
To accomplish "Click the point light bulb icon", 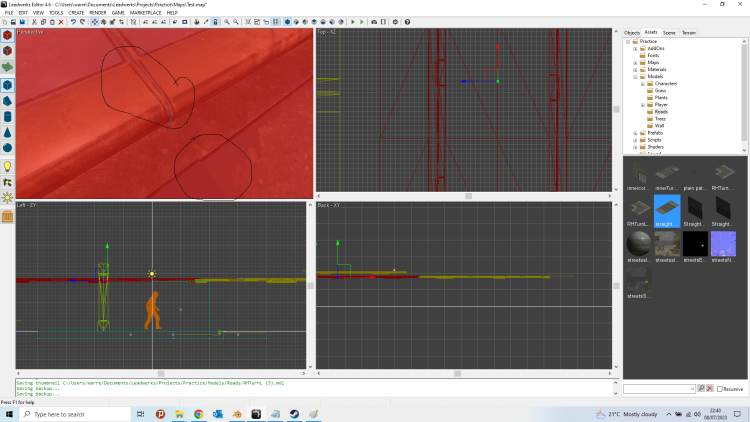I will pyautogui.click(x=7, y=166).
